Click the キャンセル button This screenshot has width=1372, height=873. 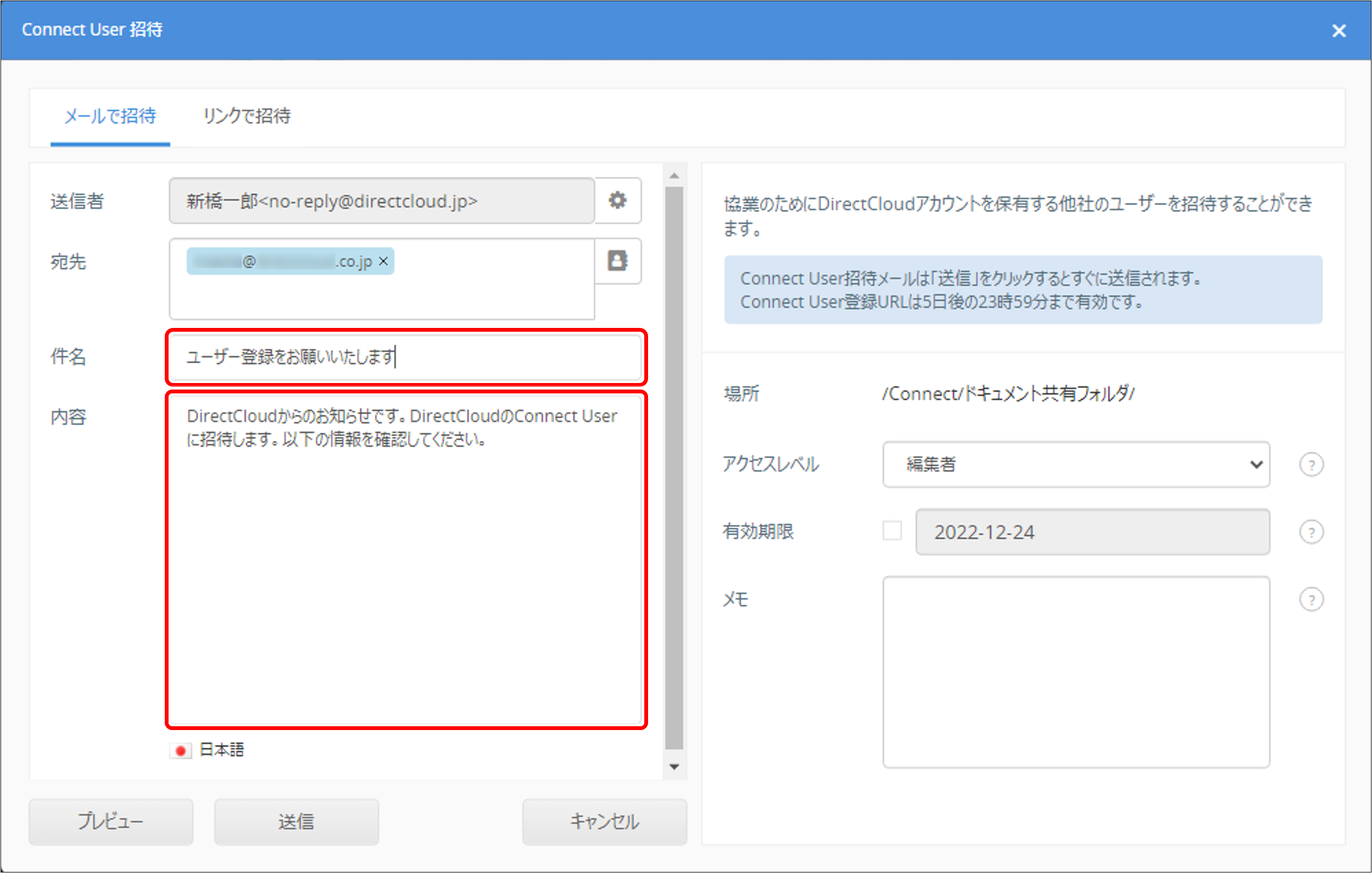[604, 822]
